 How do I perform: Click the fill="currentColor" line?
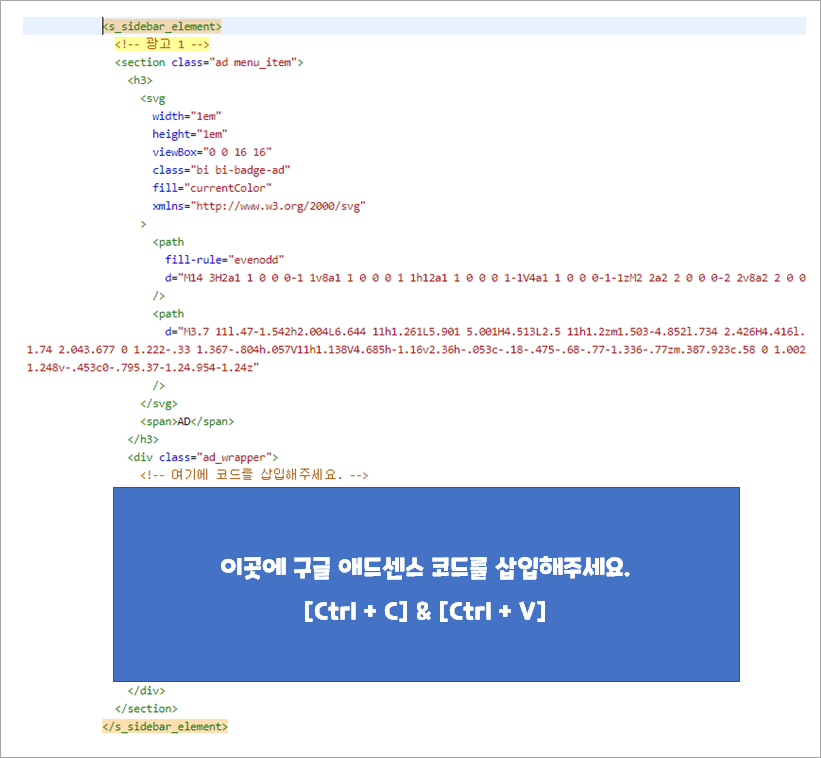pyautogui.click(x=212, y=188)
